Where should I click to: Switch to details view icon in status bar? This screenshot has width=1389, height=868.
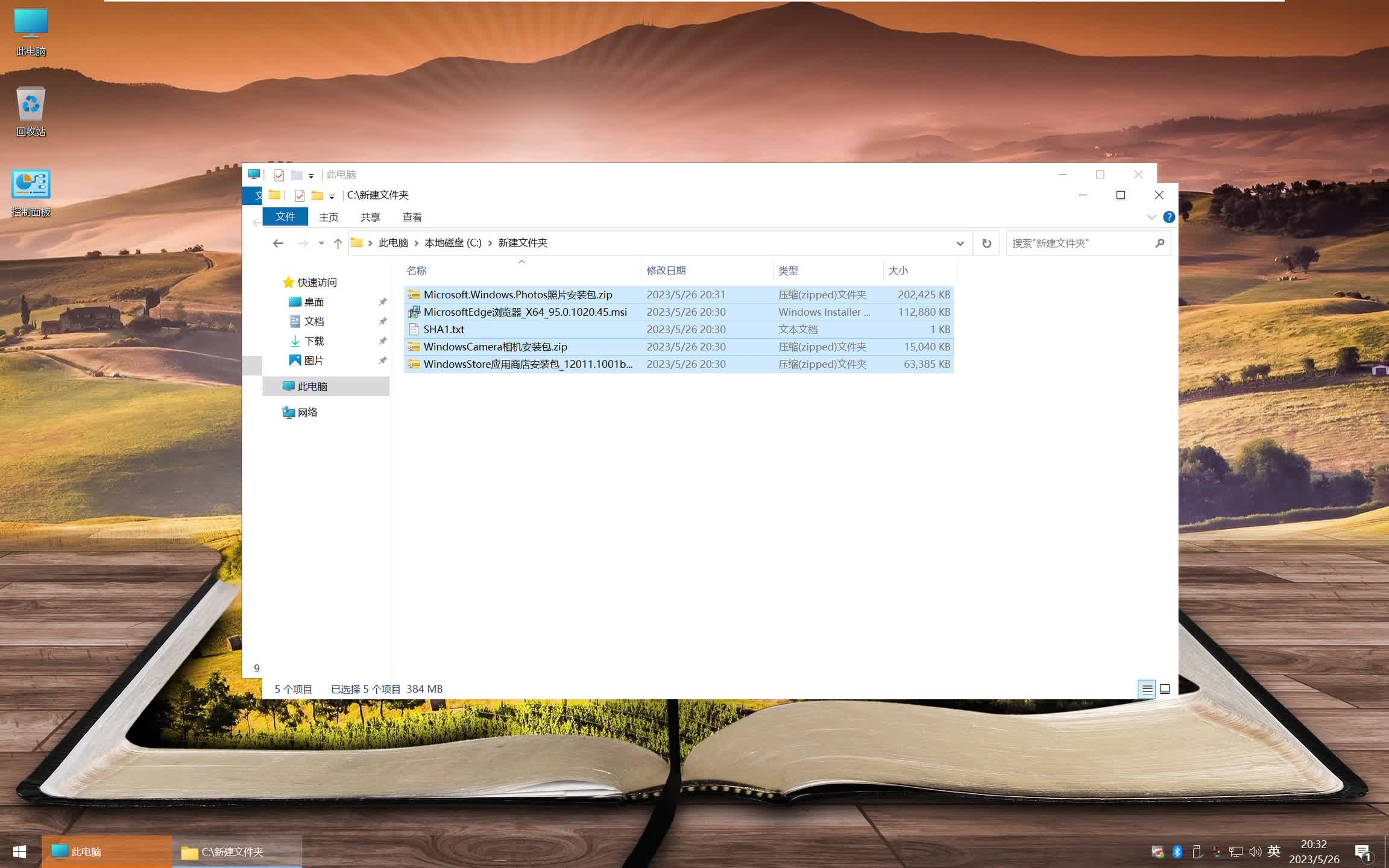point(1147,690)
